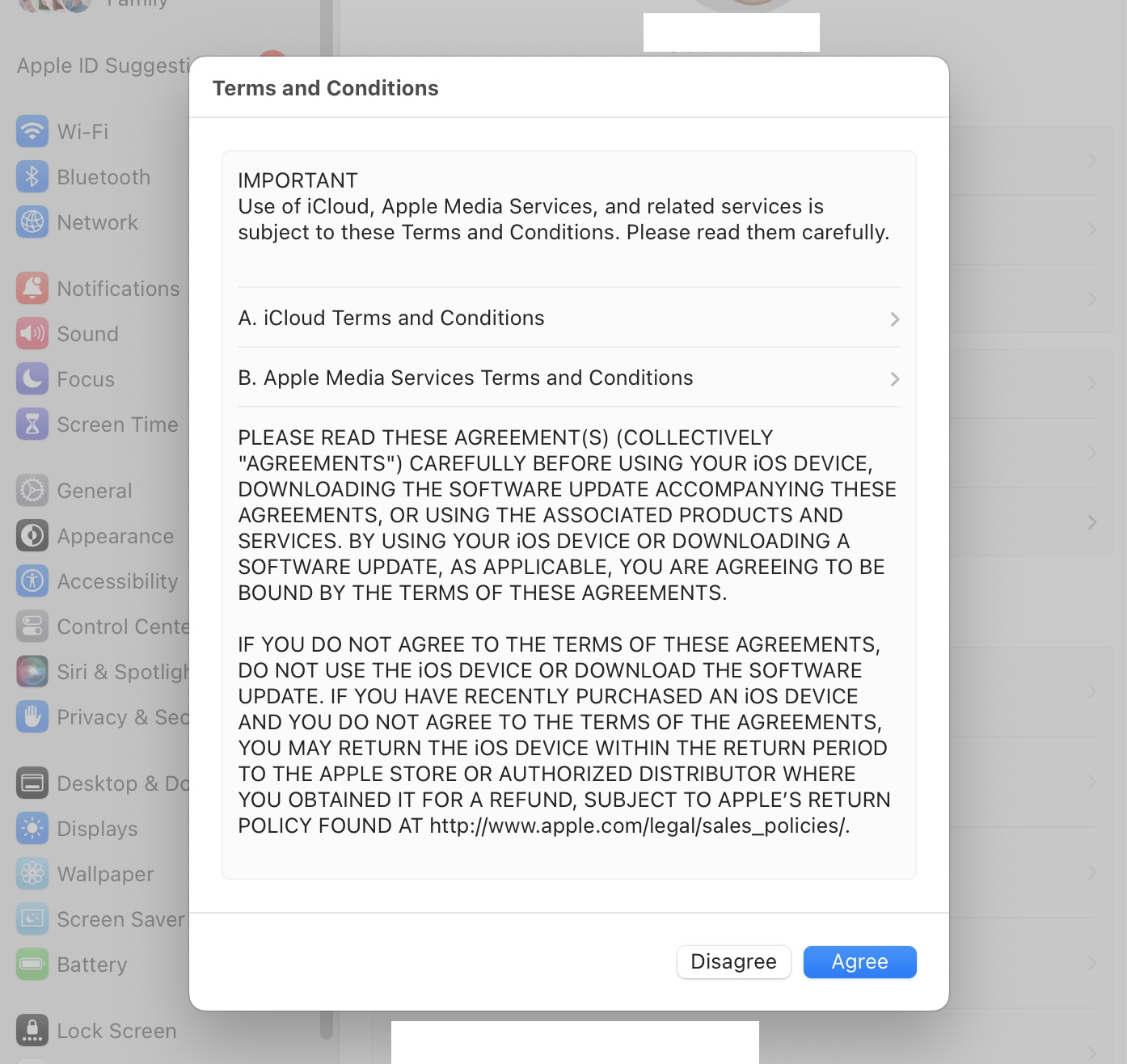The width and height of the screenshot is (1127, 1064).
Task: Click the Wallpaper label in sidebar
Action: 106,874
